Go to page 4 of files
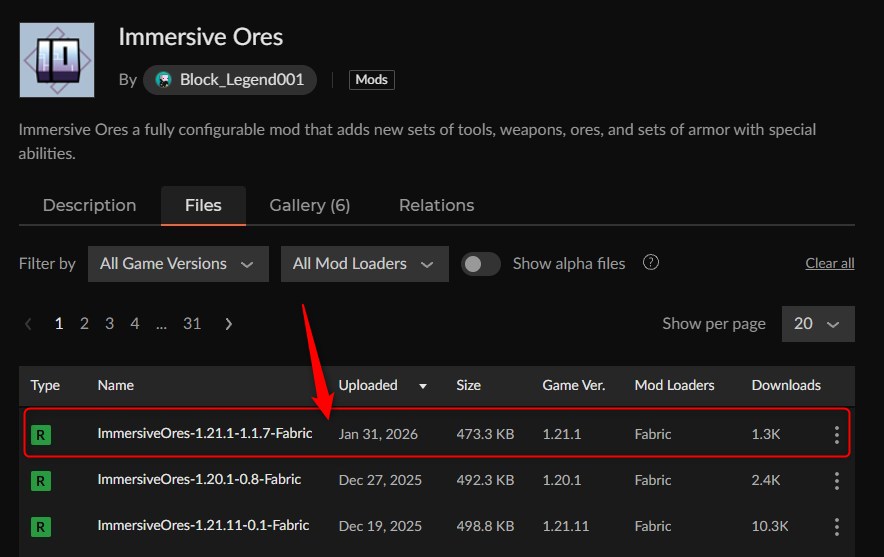 (x=135, y=324)
